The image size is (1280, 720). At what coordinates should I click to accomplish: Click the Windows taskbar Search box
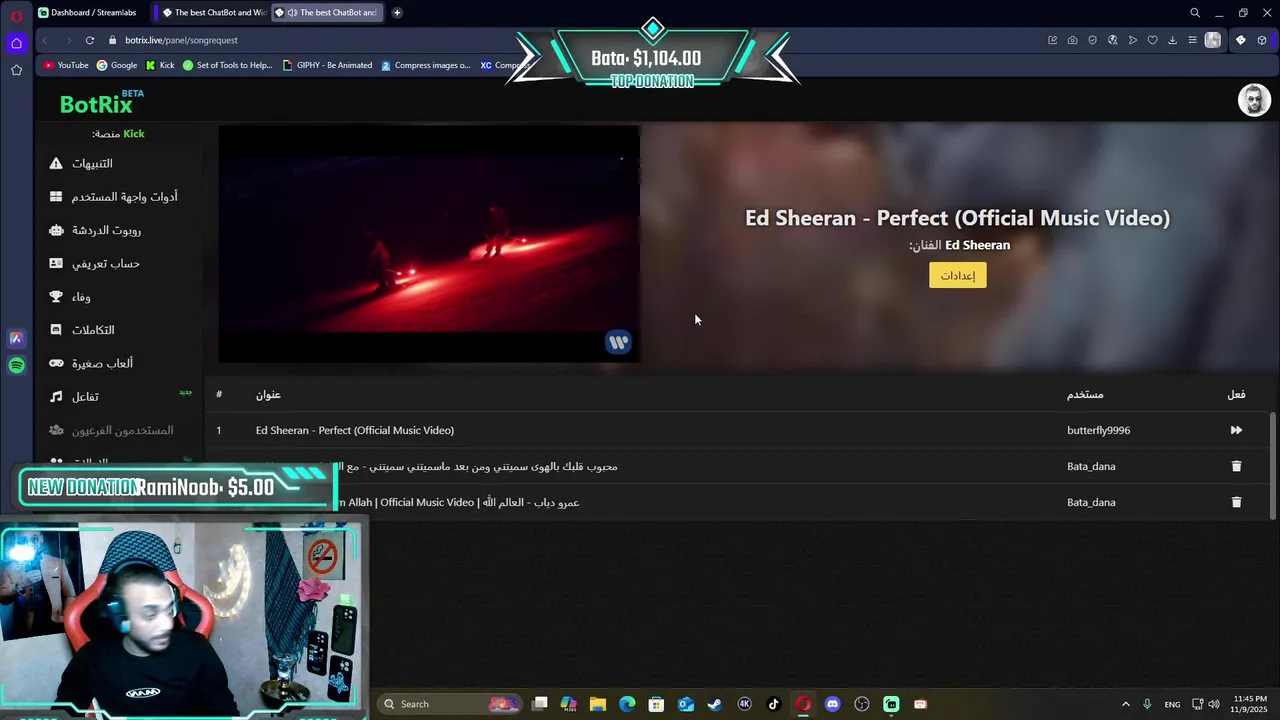[449, 704]
